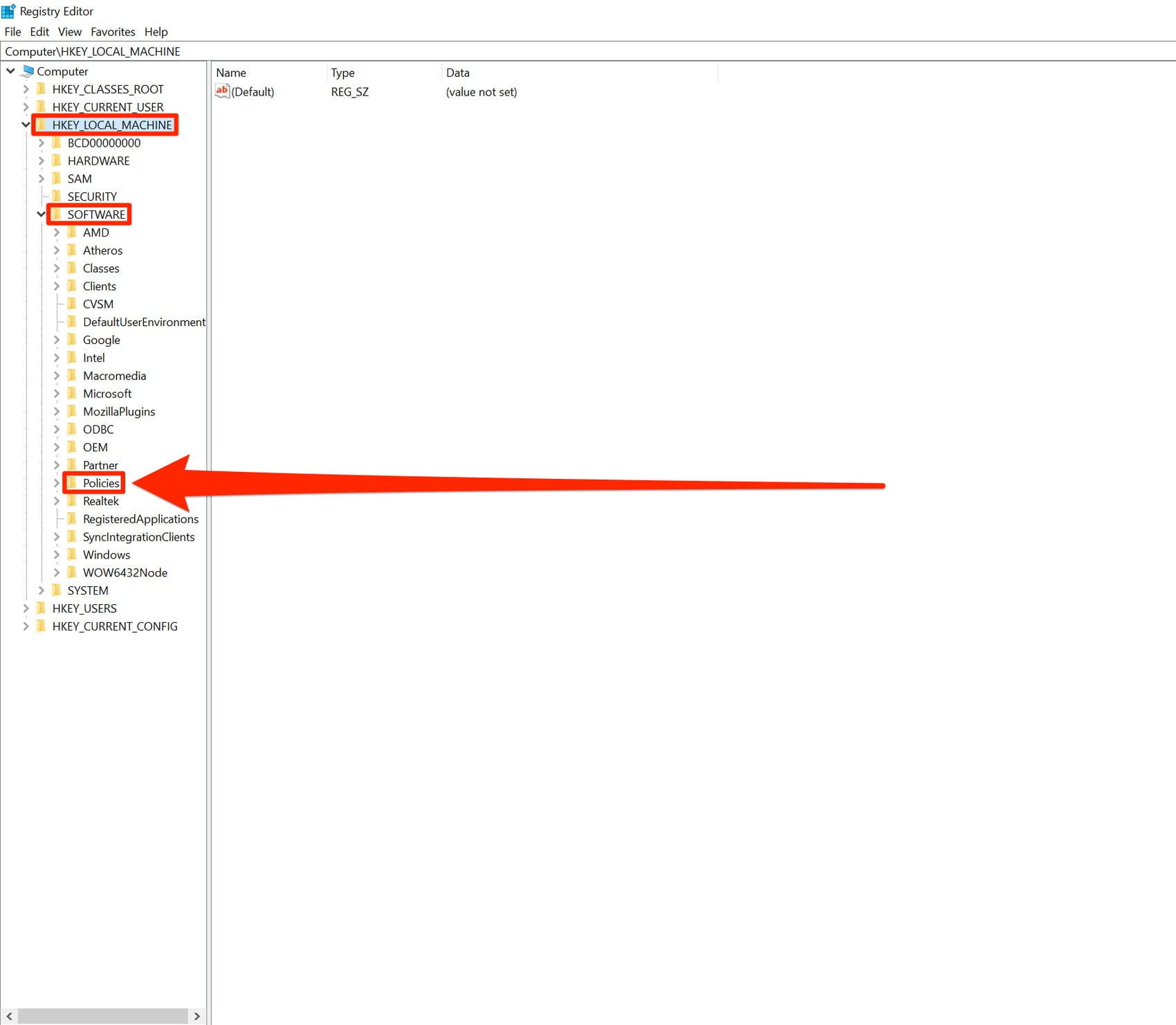Expand the HKEY_USERS key

[x=26, y=608]
